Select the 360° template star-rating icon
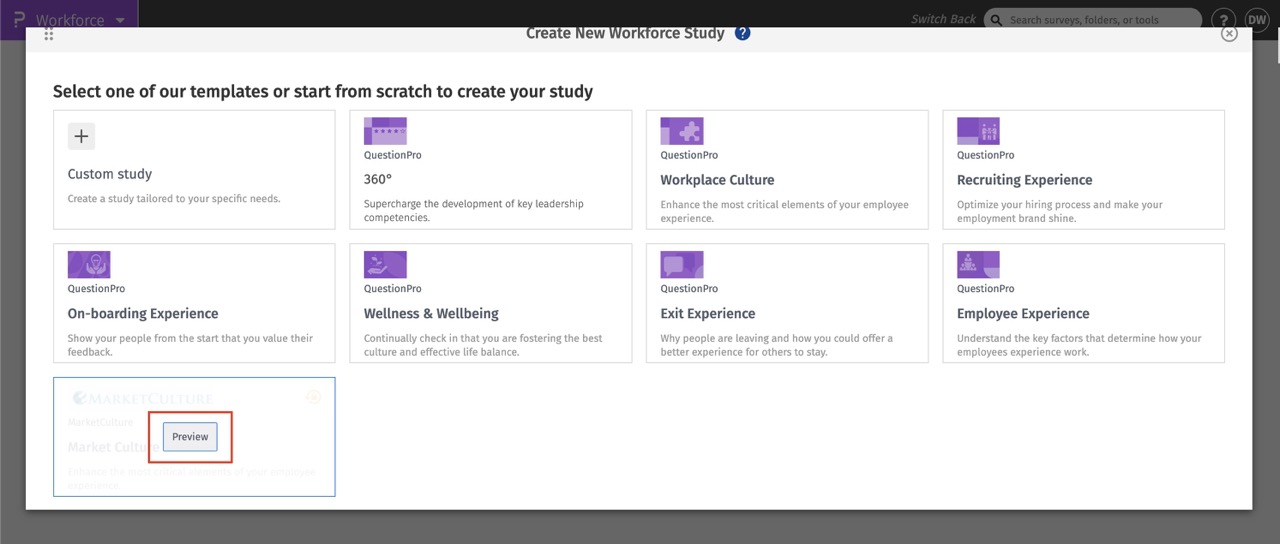The height and width of the screenshot is (544, 1280). [x=385, y=131]
